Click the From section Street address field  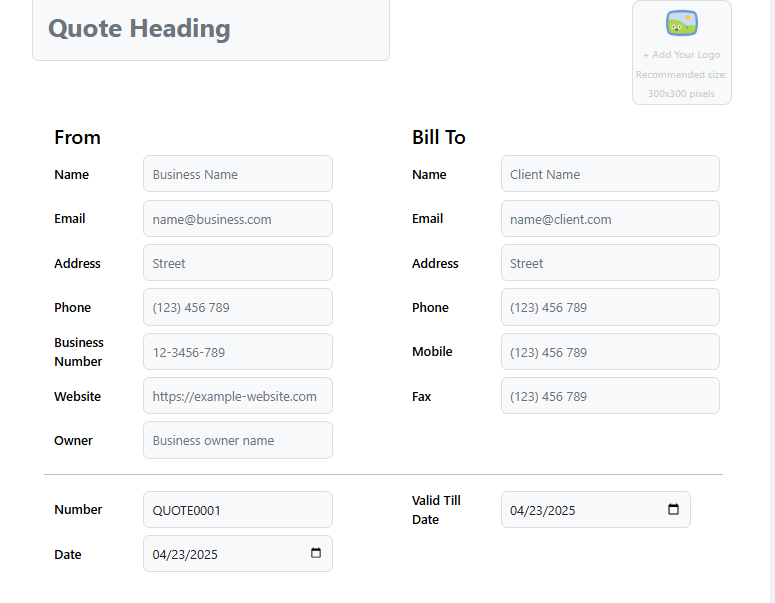point(237,263)
